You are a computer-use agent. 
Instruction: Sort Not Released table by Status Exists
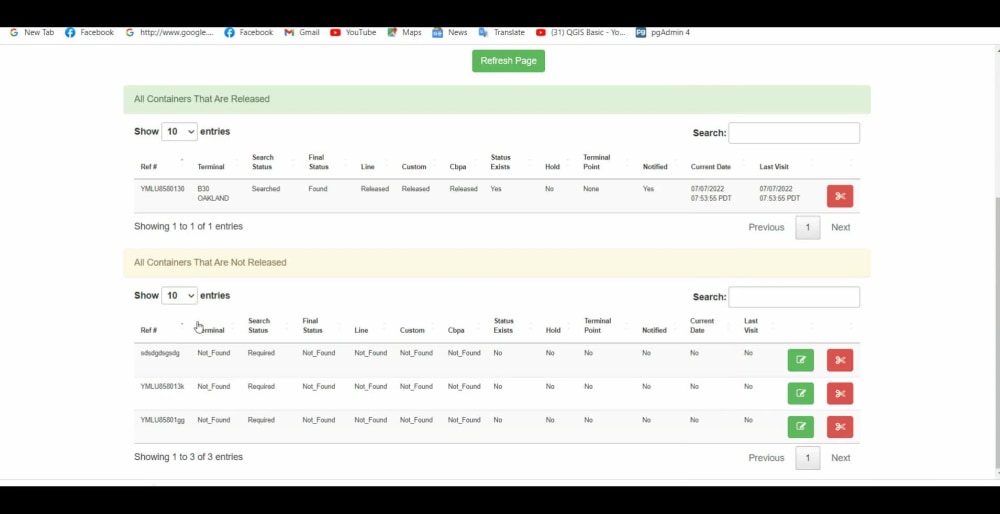[503, 326]
